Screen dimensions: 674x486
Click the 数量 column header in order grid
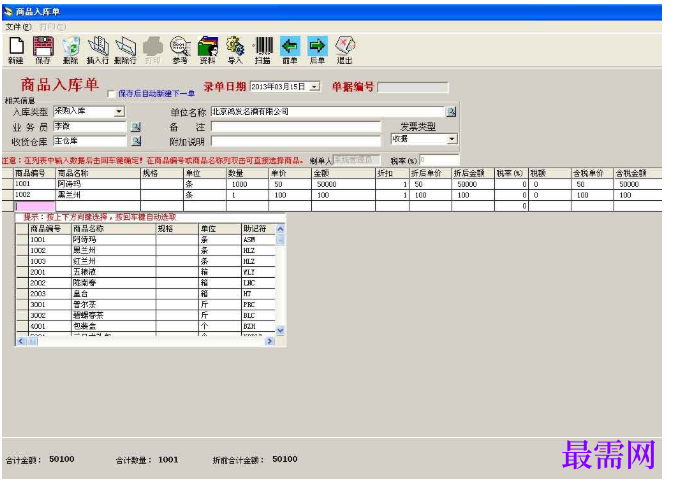tap(248, 173)
